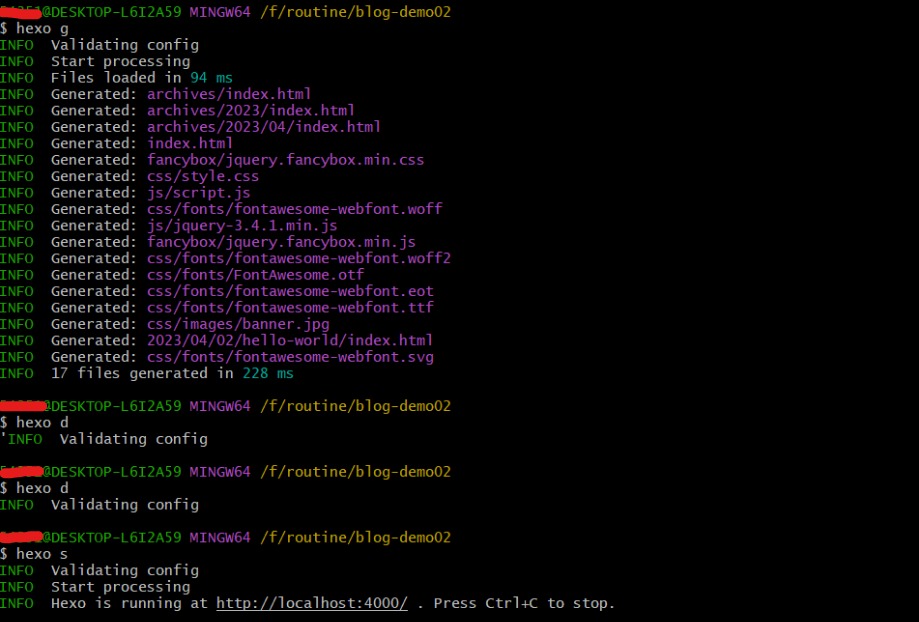The width and height of the screenshot is (919, 622).
Task: Select the 2023/04/02/hello-world/index.html path
Action: tap(290, 340)
